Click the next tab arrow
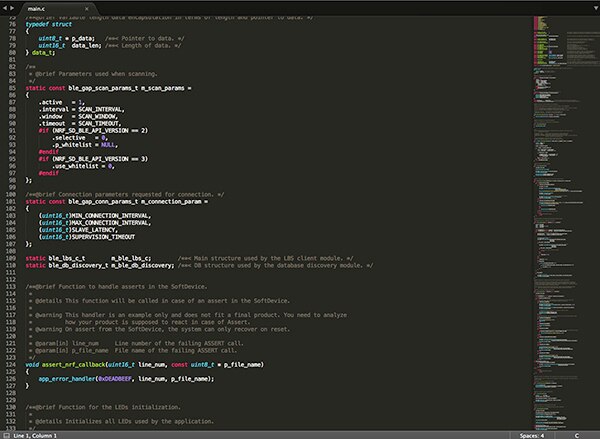600x439 pixels. [x=12, y=8]
